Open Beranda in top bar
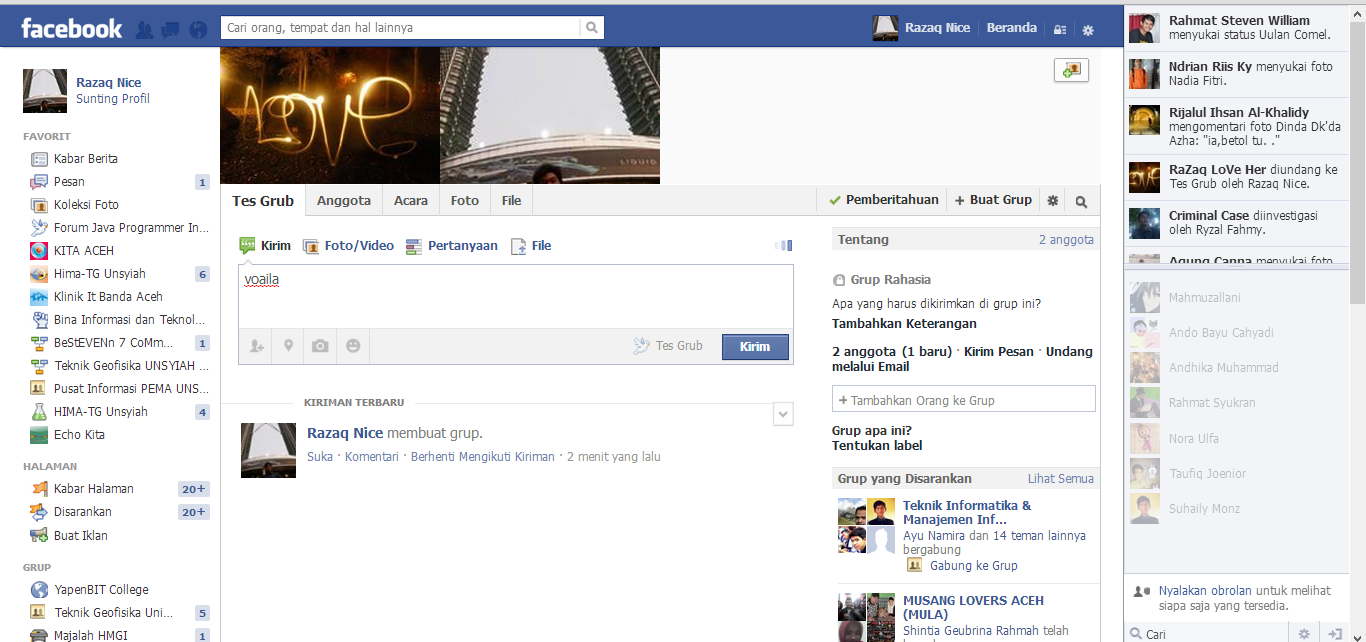1366x642 pixels. [1012, 28]
